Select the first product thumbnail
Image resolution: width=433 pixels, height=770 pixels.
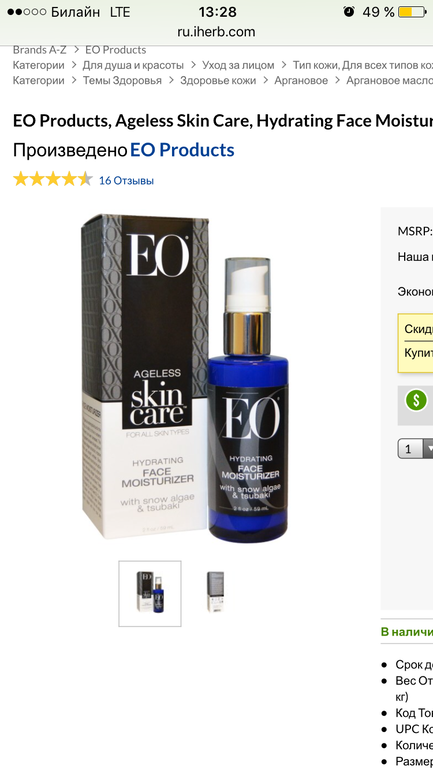pyautogui.click(x=150, y=594)
